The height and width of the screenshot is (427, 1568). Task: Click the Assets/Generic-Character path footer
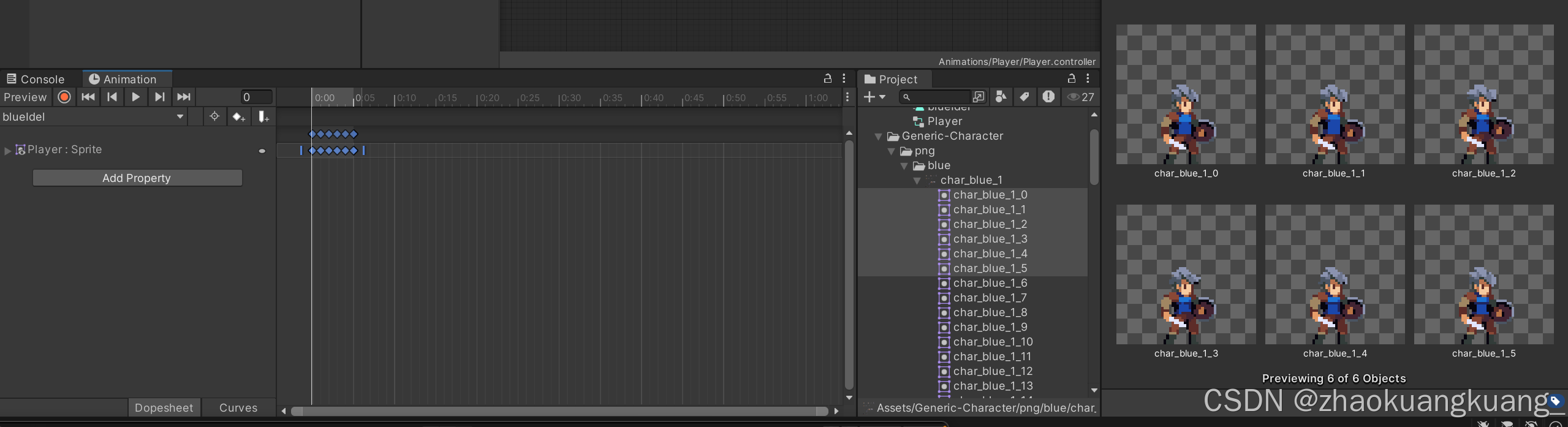click(x=986, y=407)
